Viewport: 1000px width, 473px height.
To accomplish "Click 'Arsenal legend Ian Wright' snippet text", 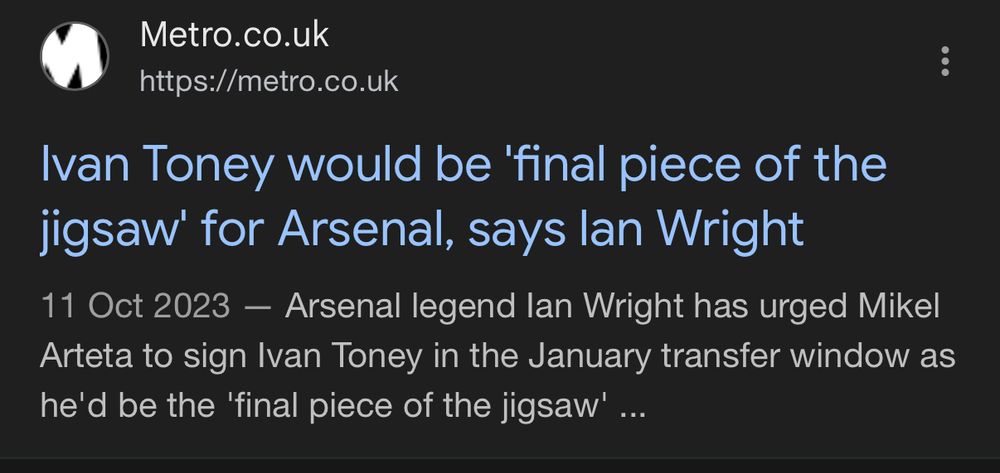I will (x=485, y=307).
